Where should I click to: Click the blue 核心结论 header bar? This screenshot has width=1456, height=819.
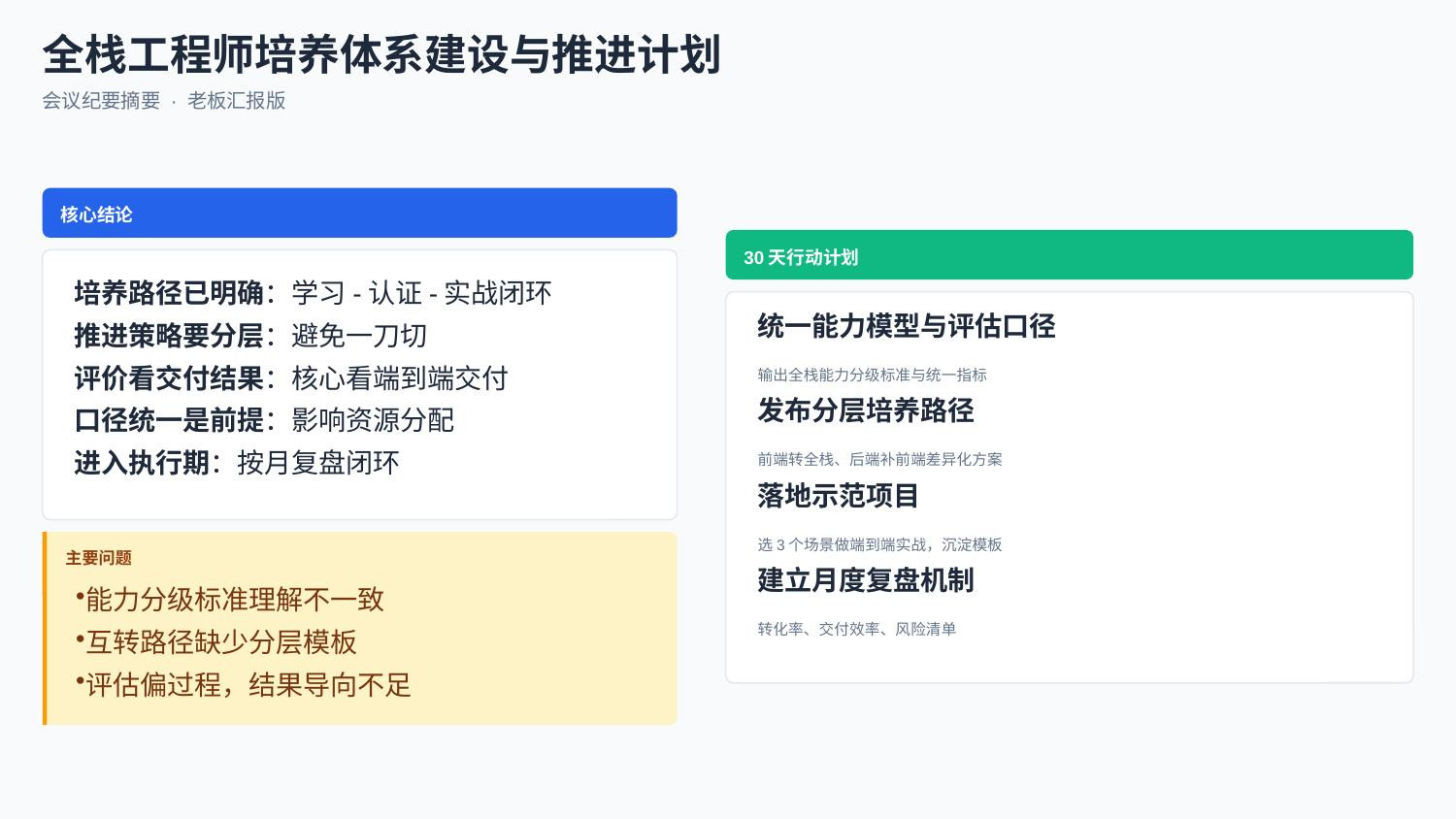[359, 213]
